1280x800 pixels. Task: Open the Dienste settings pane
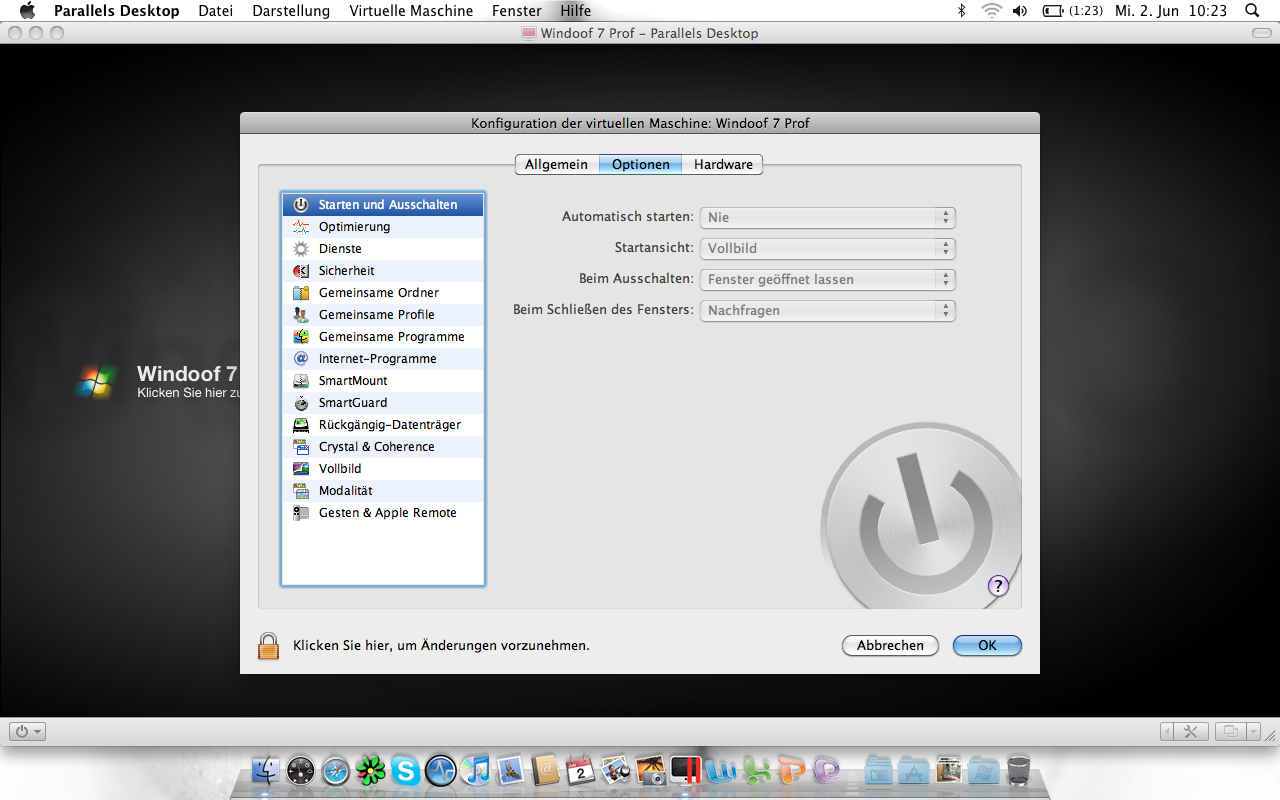(x=383, y=248)
